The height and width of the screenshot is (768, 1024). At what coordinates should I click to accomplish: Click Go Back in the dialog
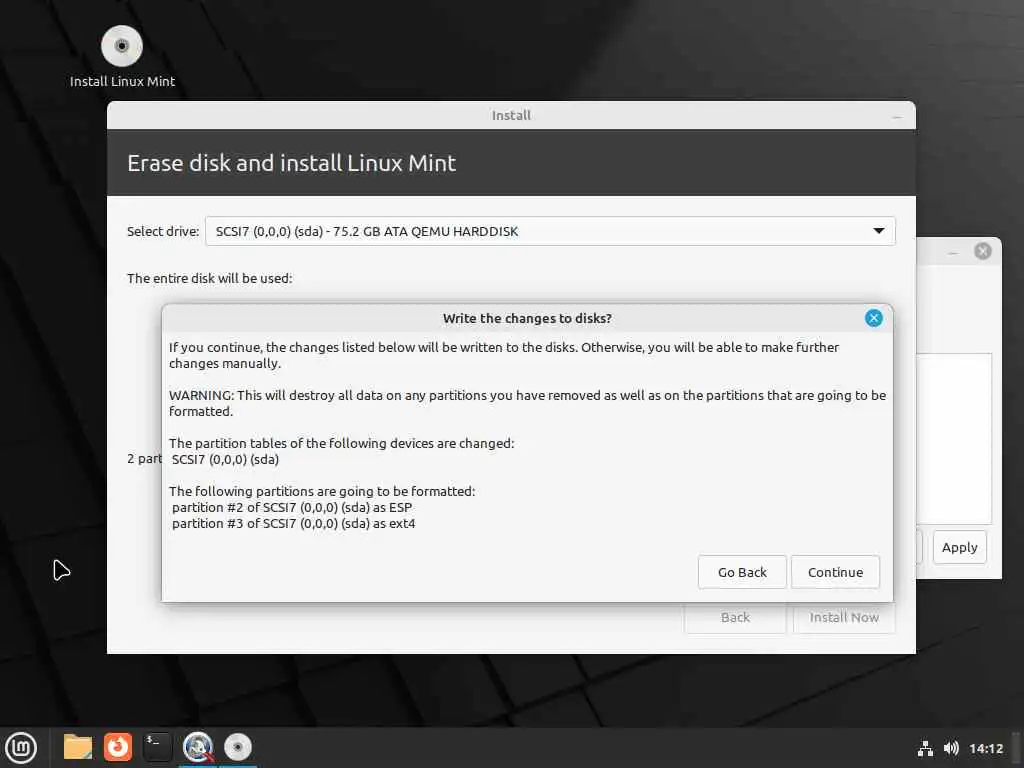click(x=742, y=572)
